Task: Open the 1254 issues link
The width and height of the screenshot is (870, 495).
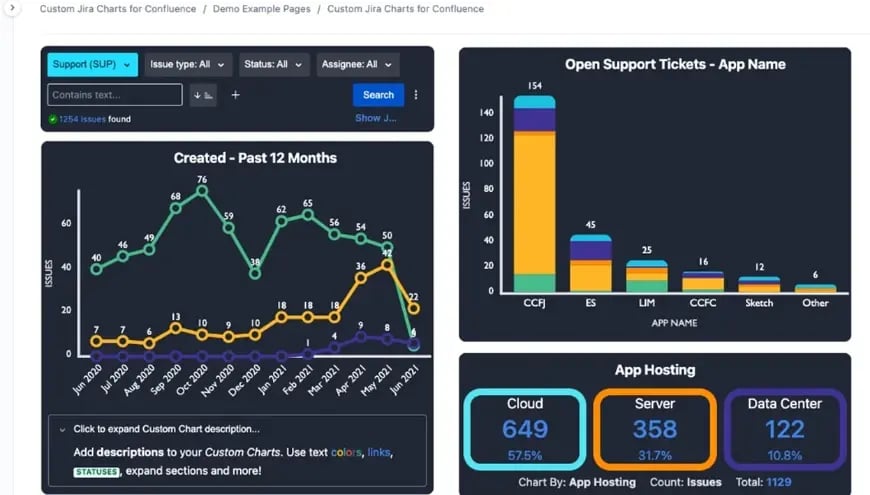Action: click(x=82, y=119)
